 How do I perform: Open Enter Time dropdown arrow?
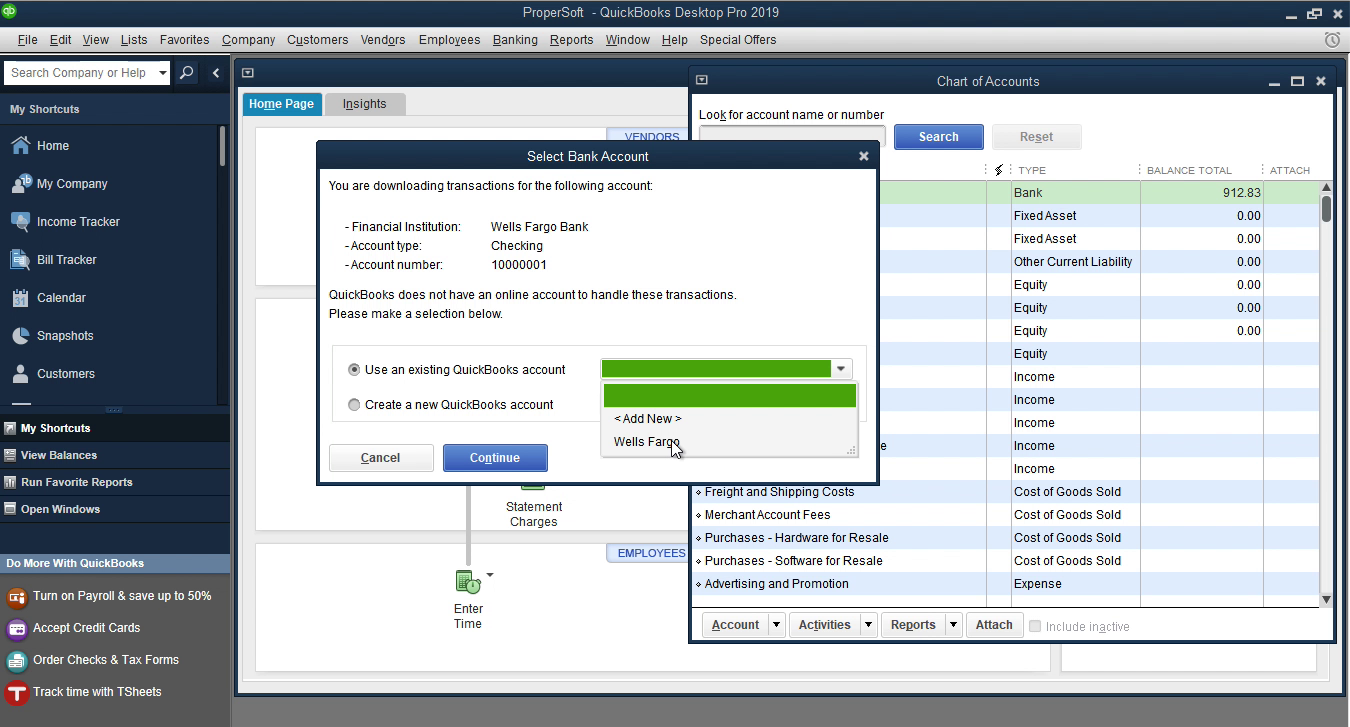[490, 575]
